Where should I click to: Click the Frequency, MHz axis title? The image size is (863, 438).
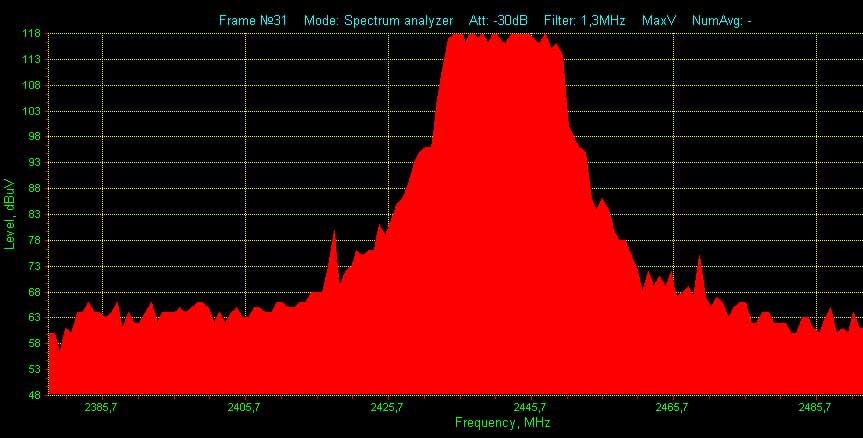click(x=502, y=423)
